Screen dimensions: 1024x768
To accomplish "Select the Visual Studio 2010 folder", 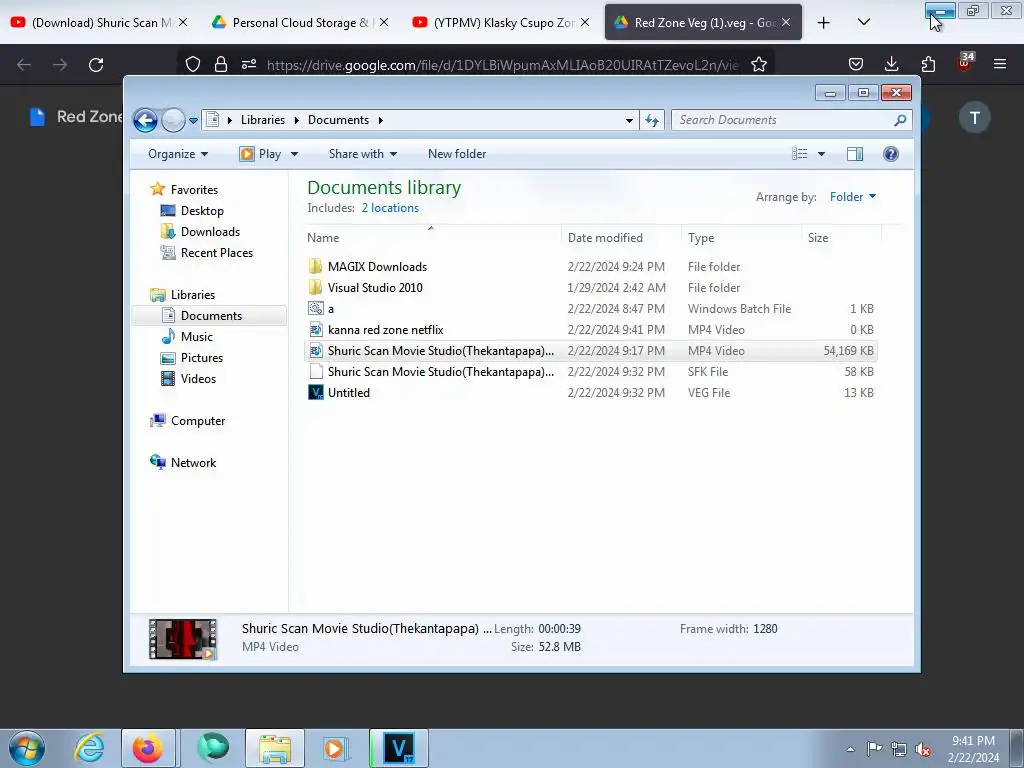I will (591, 287).
